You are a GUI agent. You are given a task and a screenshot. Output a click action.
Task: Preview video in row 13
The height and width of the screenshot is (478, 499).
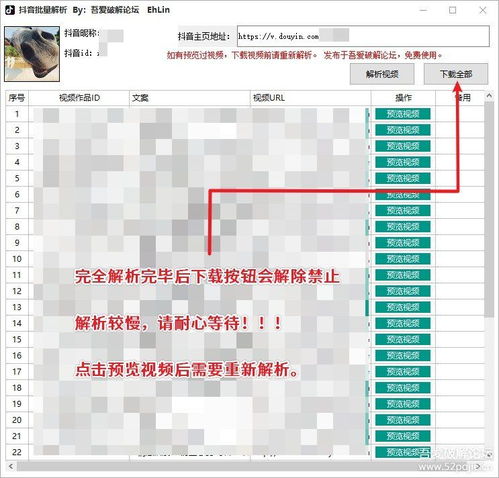coord(403,307)
